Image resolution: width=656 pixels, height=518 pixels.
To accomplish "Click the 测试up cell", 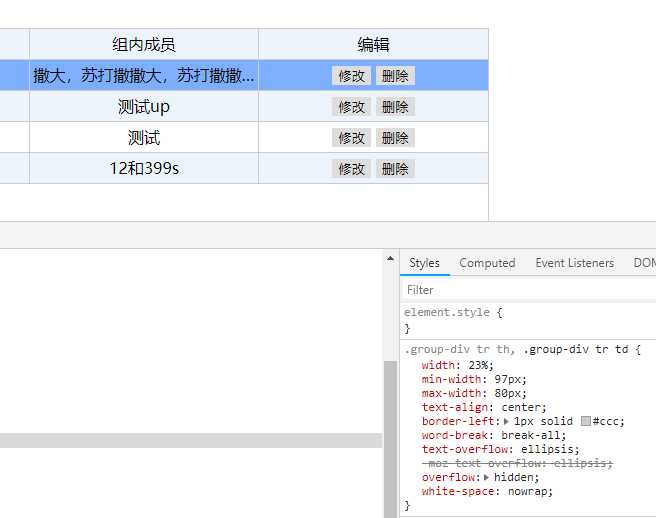I will click(x=144, y=107).
